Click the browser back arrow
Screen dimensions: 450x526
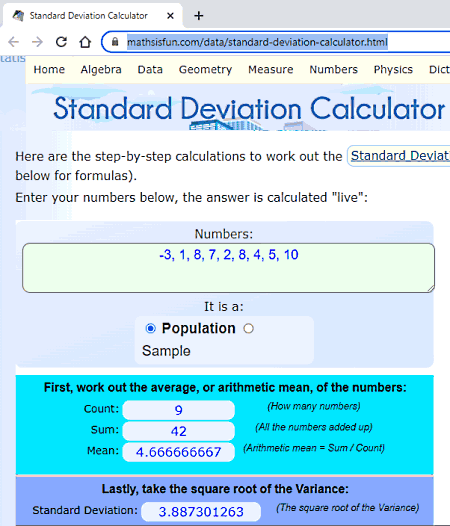pyautogui.click(x=13, y=42)
